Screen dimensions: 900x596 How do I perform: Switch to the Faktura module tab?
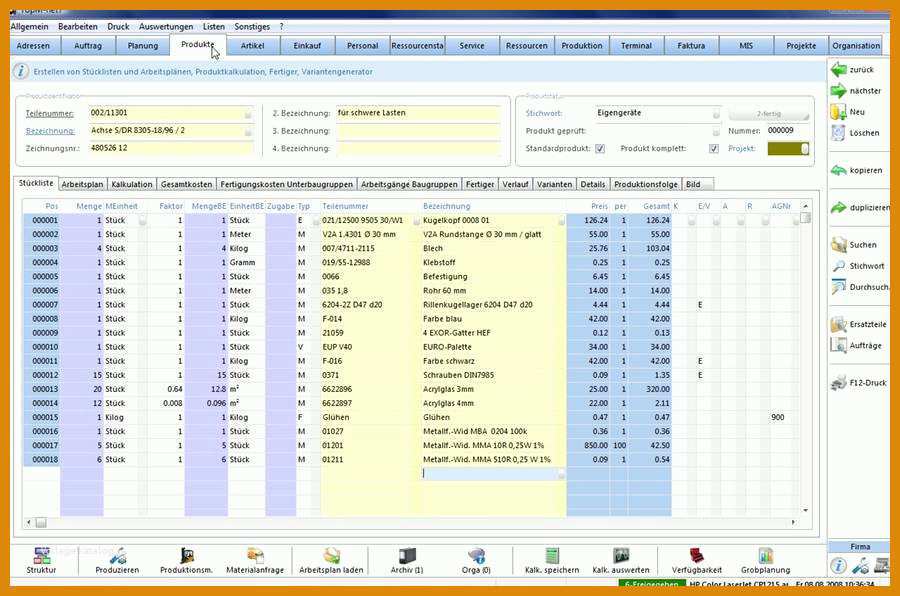coord(691,45)
